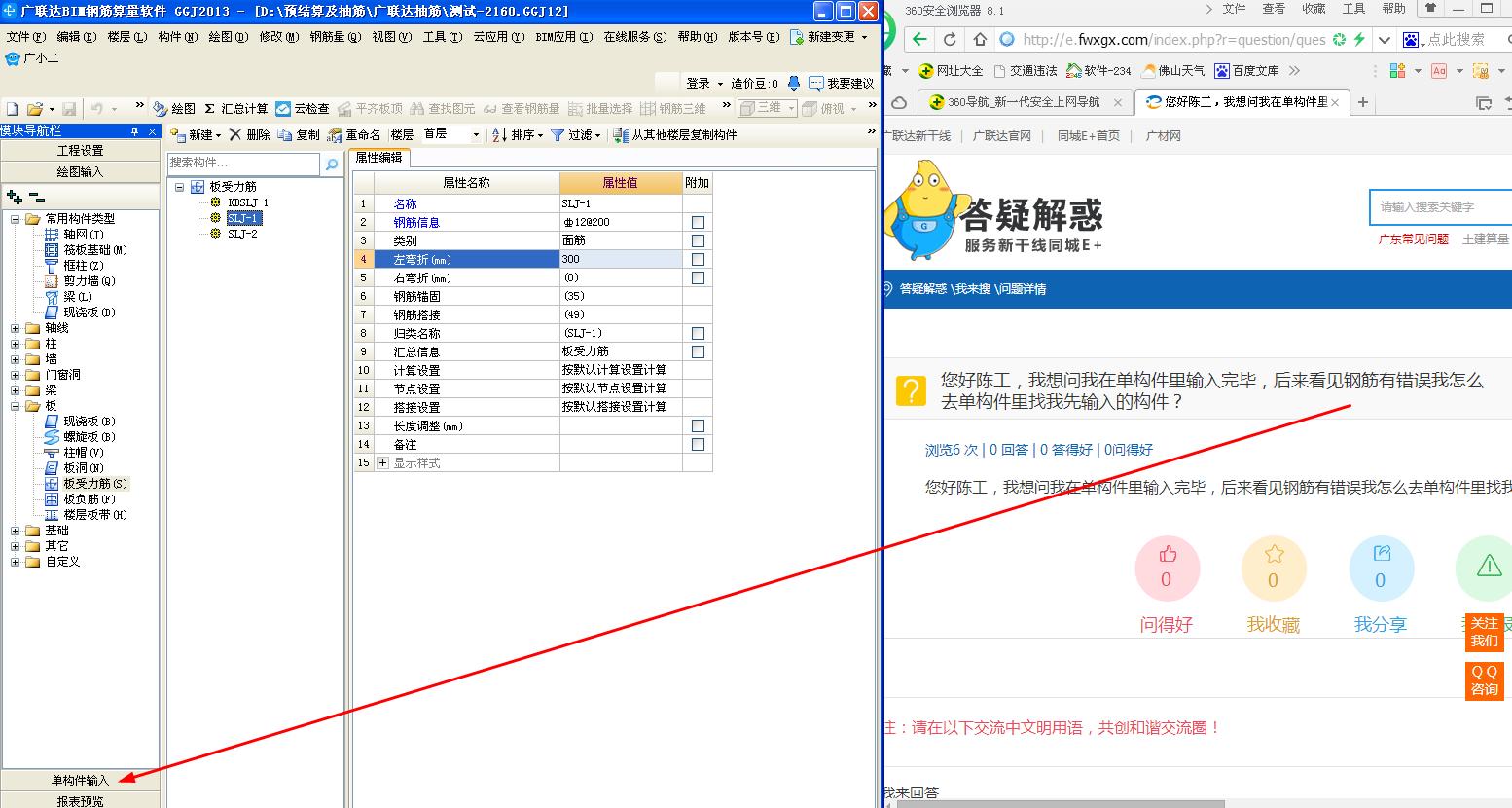
Task: Click 报表预览 module button
Action: (80, 801)
